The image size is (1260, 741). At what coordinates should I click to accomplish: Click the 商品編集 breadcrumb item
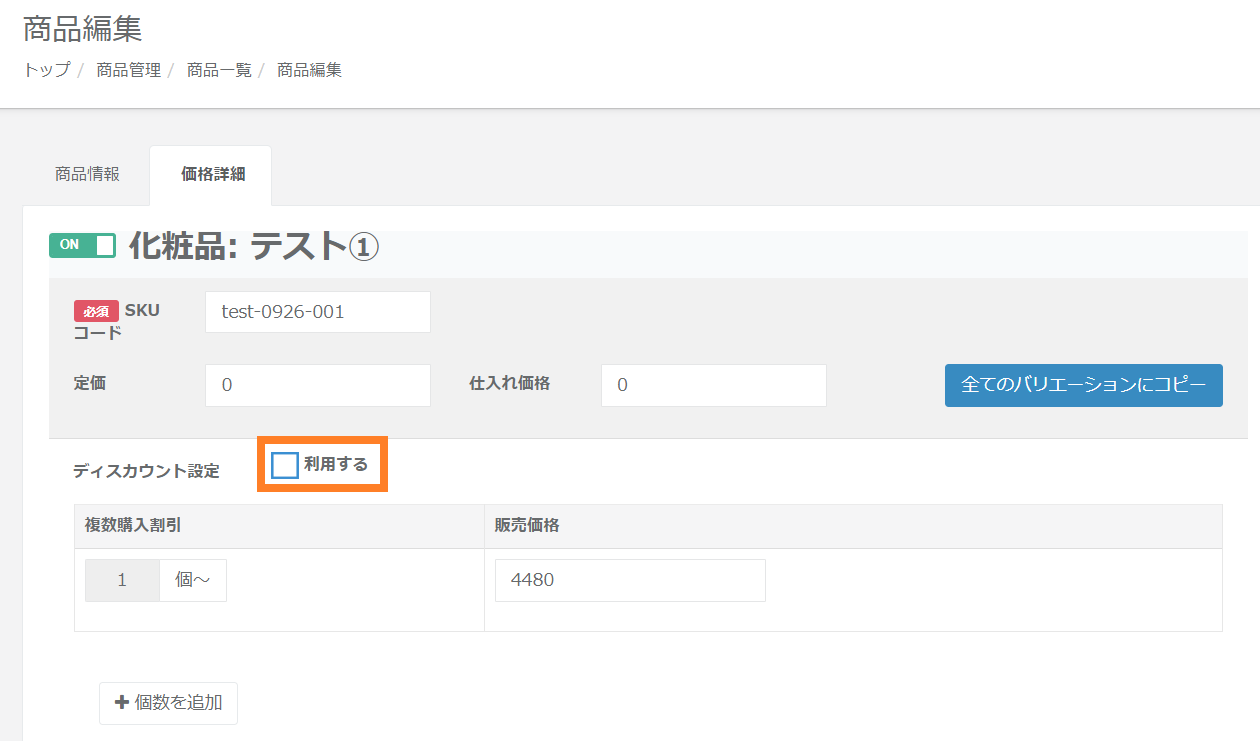tap(309, 70)
